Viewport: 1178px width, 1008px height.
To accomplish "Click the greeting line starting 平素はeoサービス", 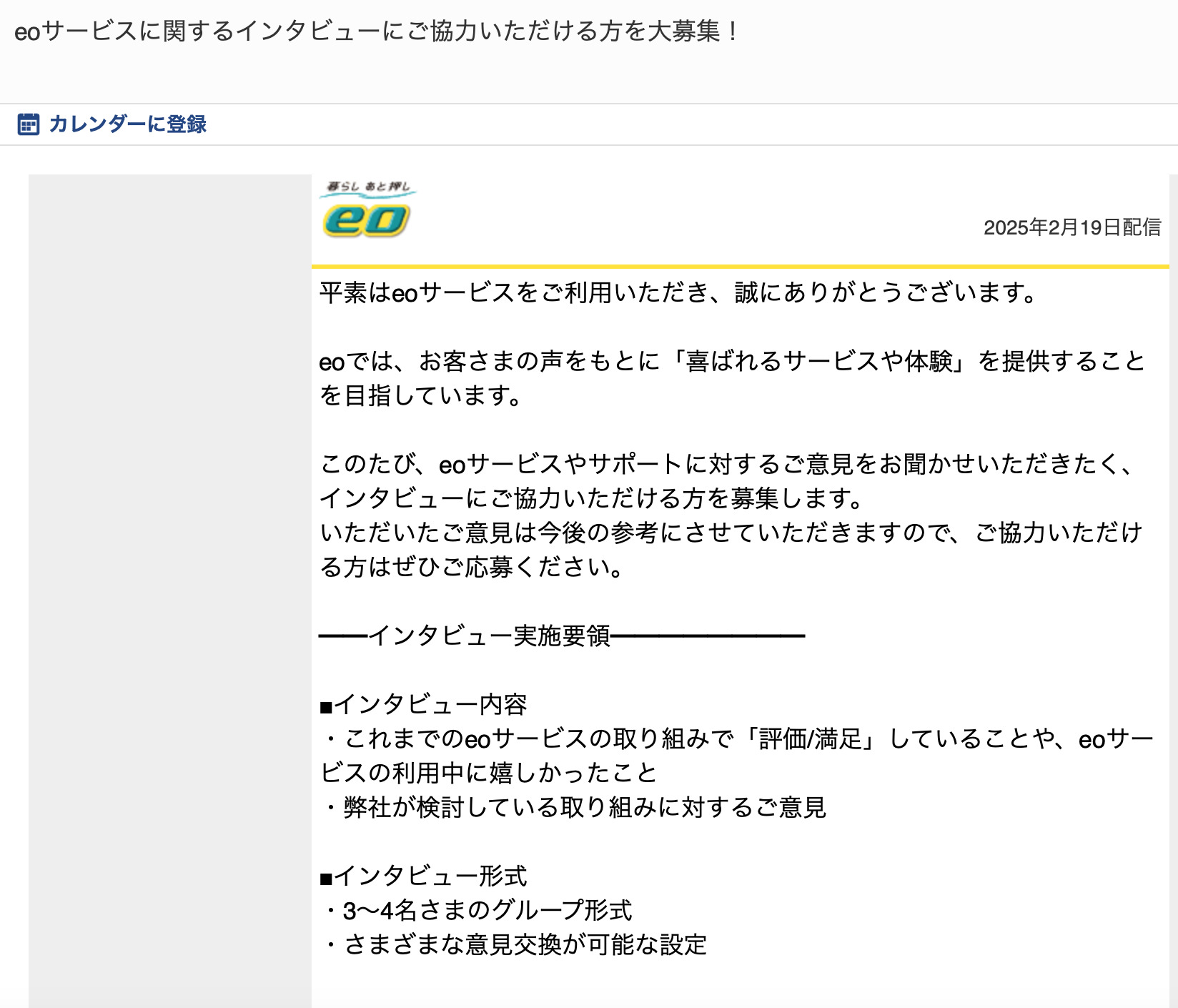I will [x=678, y=292].
